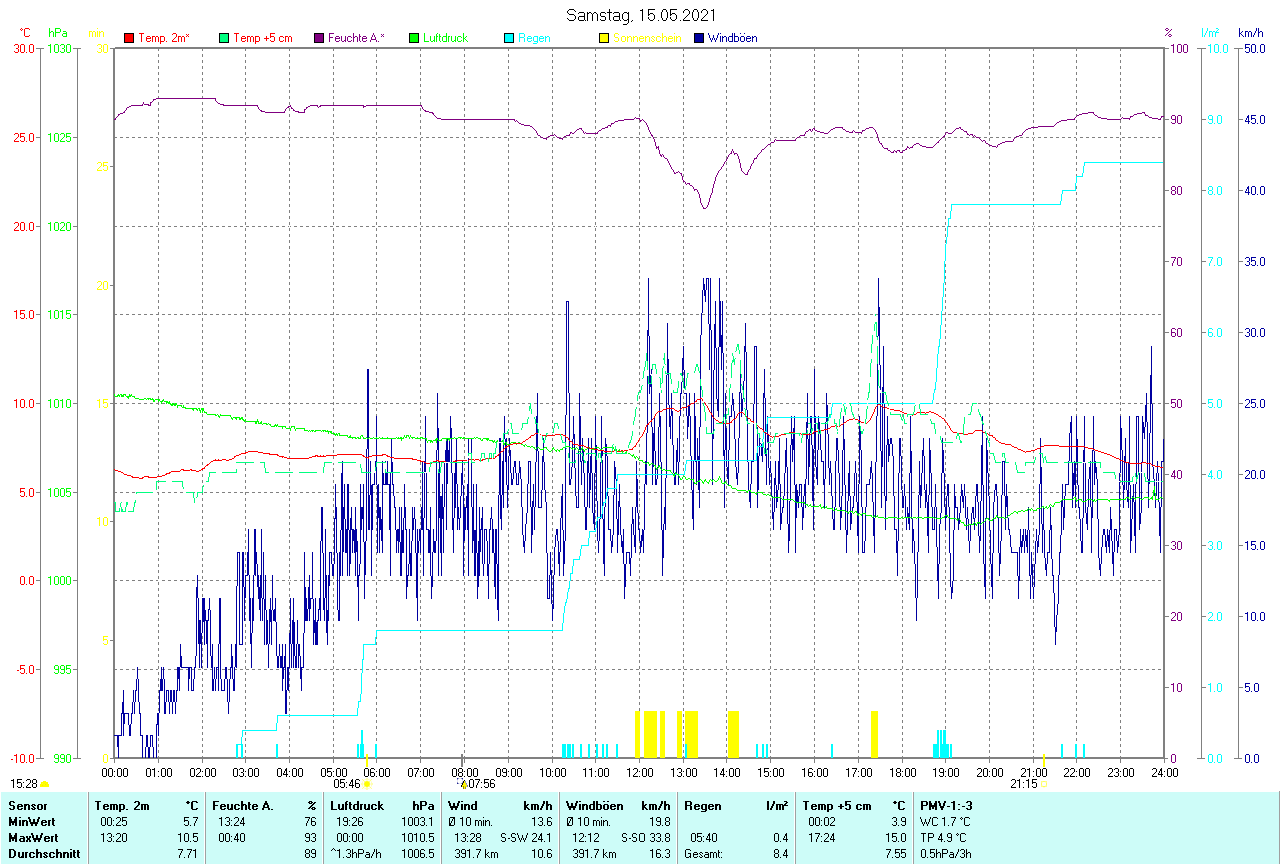Click the yellow min axis unit label

click(x=97, y=33)
